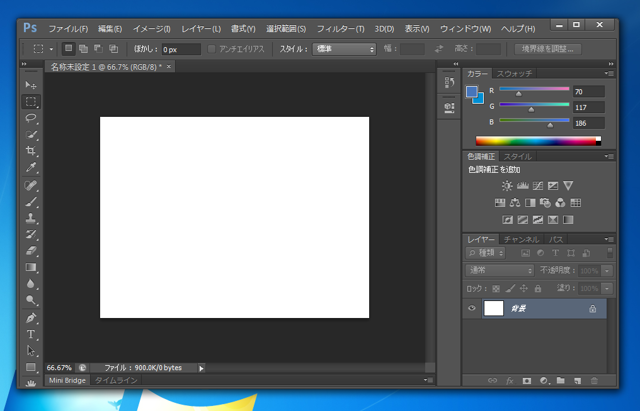Select the Gradient tool

click(x=31, y=267)
